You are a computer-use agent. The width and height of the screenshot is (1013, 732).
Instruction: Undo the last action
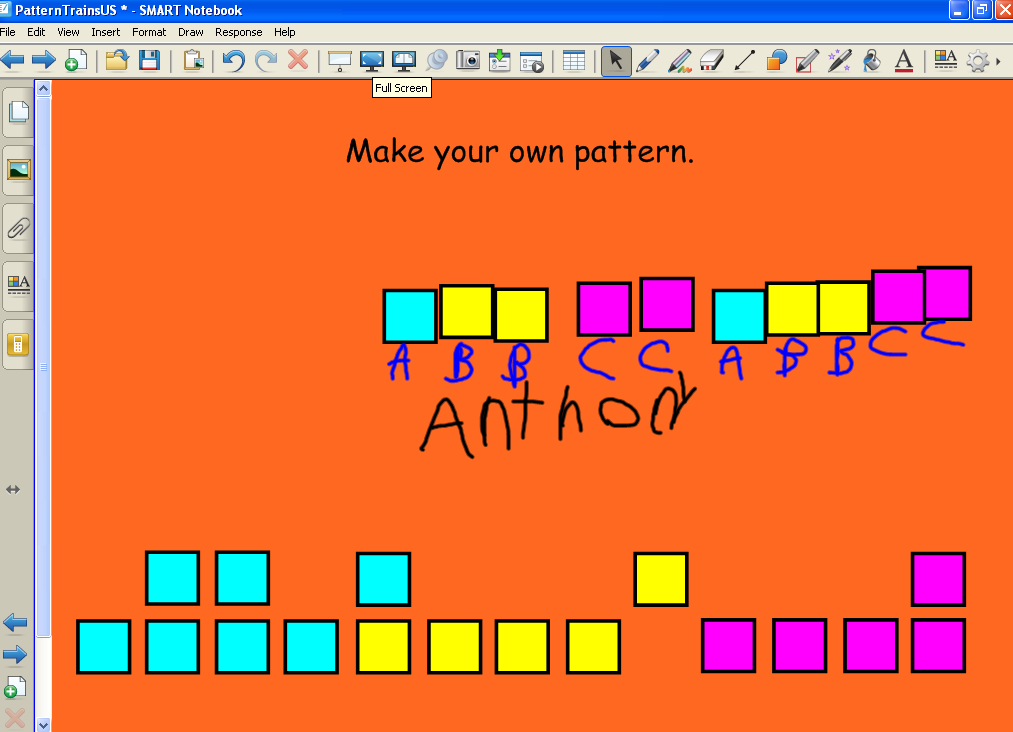[234, 61]
